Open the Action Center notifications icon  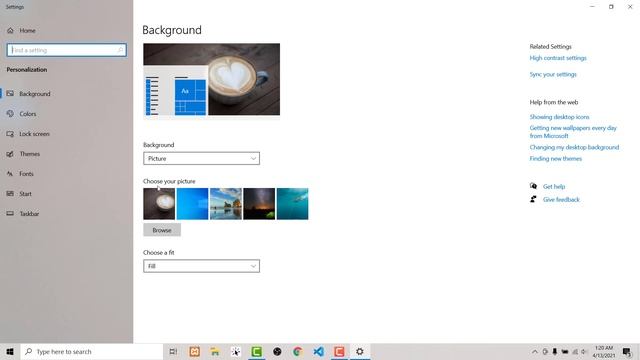[627, 351]
